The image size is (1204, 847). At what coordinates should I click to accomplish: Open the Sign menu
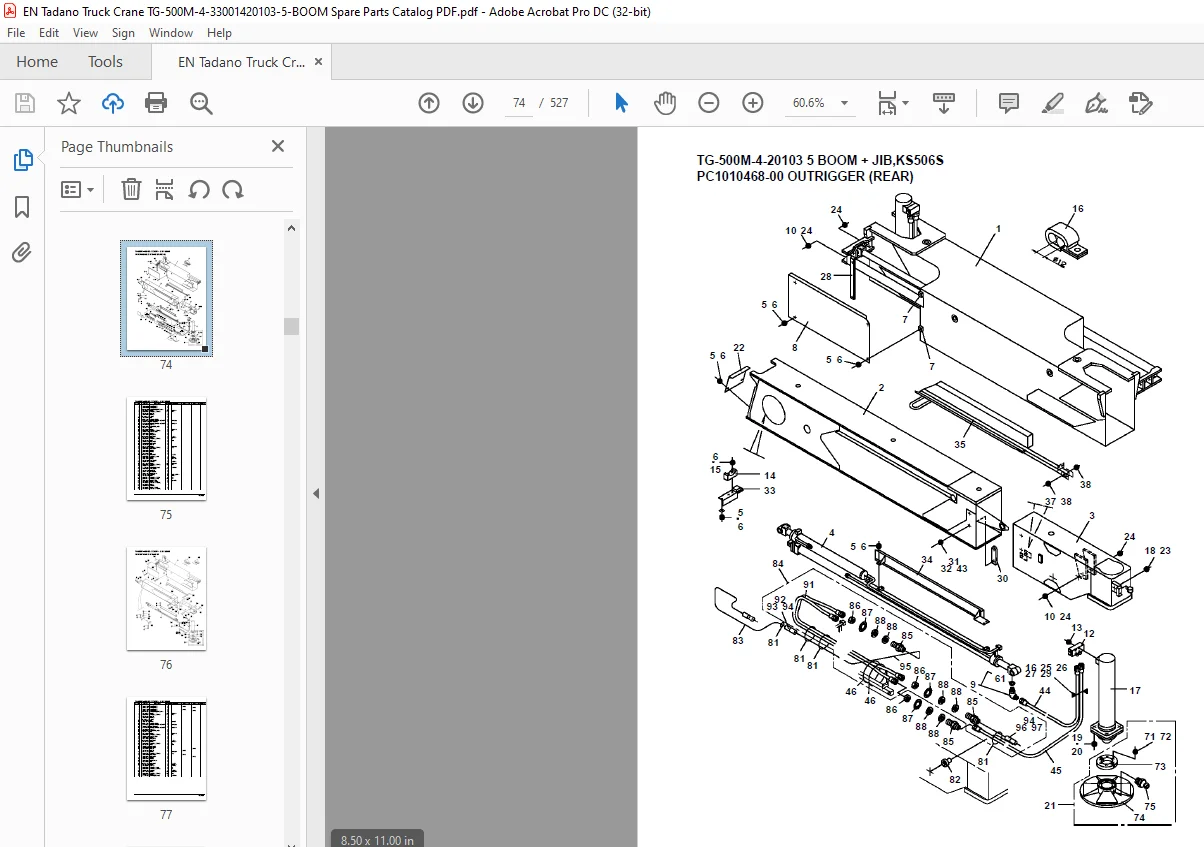tap(123, 33)
